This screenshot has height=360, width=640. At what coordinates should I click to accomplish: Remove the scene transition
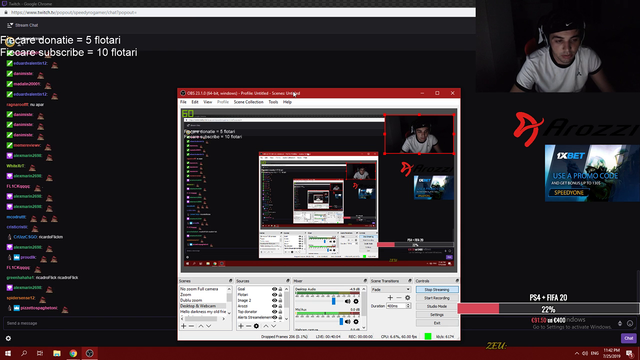(399, 298)
